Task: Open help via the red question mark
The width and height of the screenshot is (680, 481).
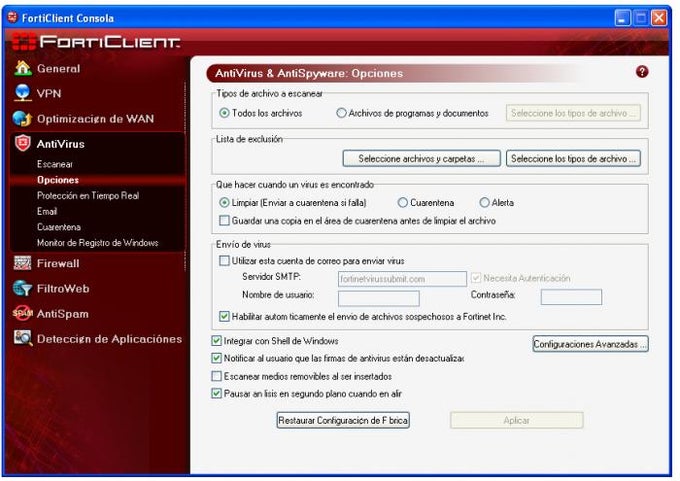Action: [642, 72]
